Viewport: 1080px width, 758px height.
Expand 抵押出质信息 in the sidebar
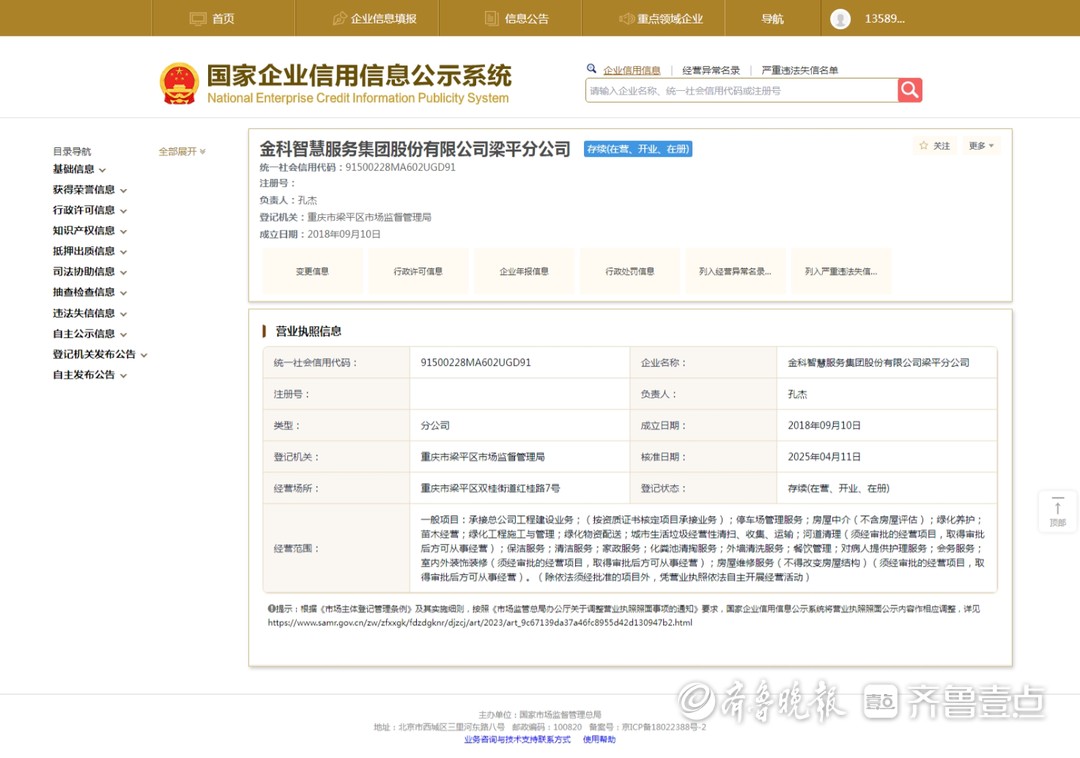tap(90, 251)
